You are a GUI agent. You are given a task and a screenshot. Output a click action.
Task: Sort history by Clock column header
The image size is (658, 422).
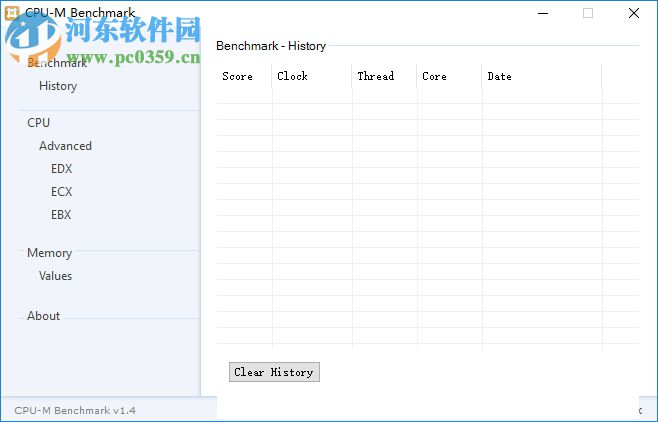(x=311, y=76)
